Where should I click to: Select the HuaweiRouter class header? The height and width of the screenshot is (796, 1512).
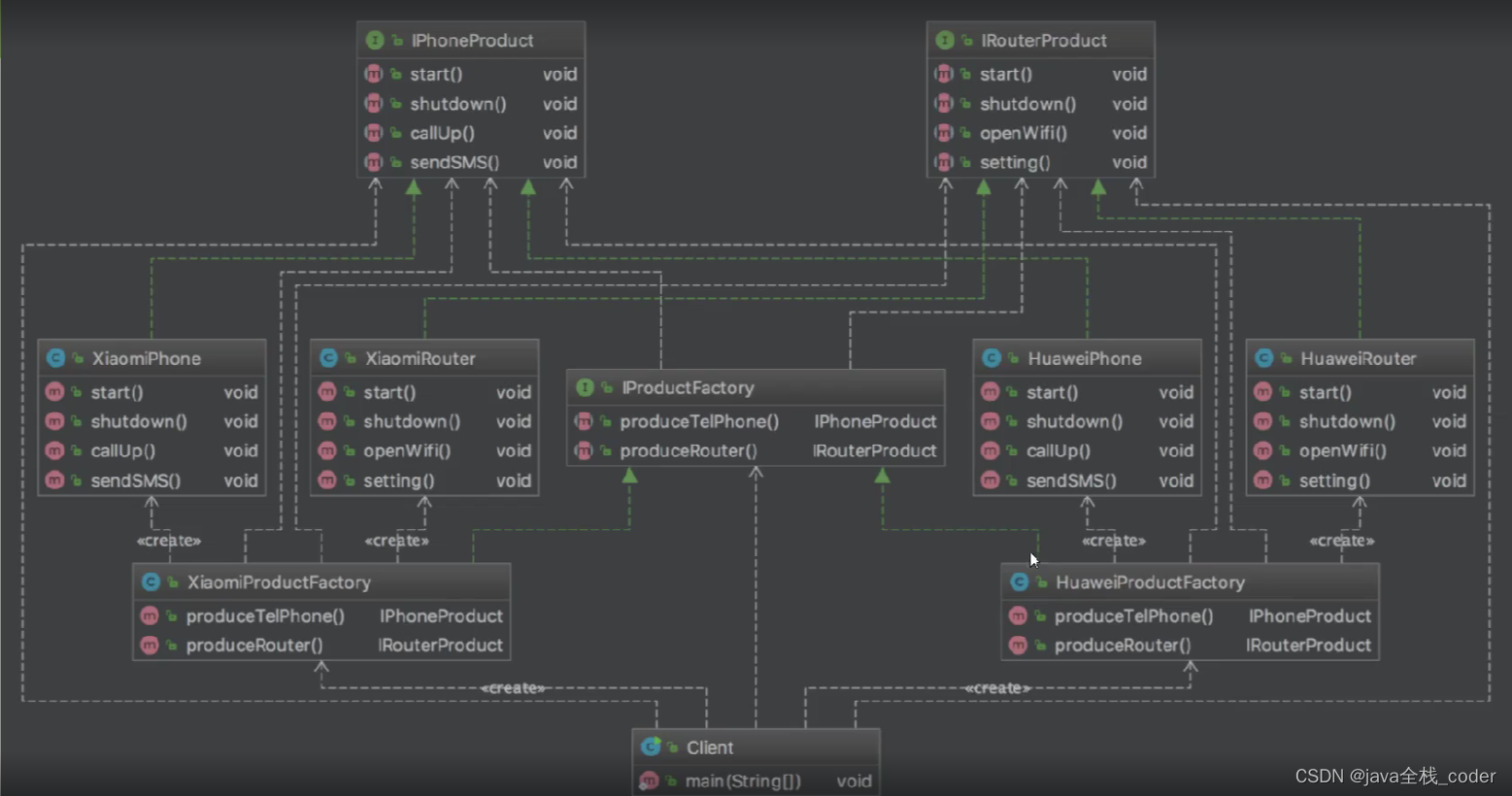pyautogui.click(x=1360, y=358)
